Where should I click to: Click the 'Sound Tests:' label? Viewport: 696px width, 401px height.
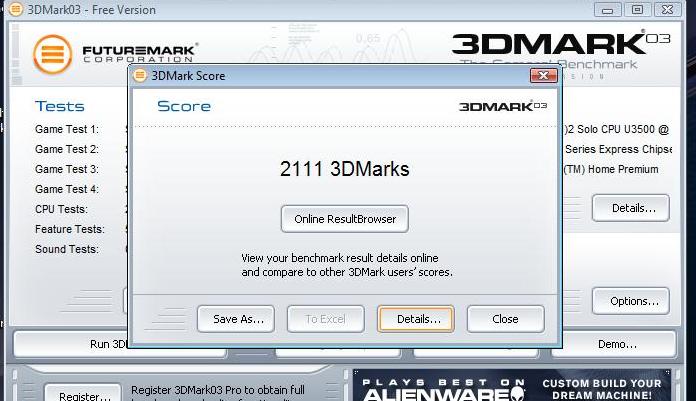tap(67, 249)
